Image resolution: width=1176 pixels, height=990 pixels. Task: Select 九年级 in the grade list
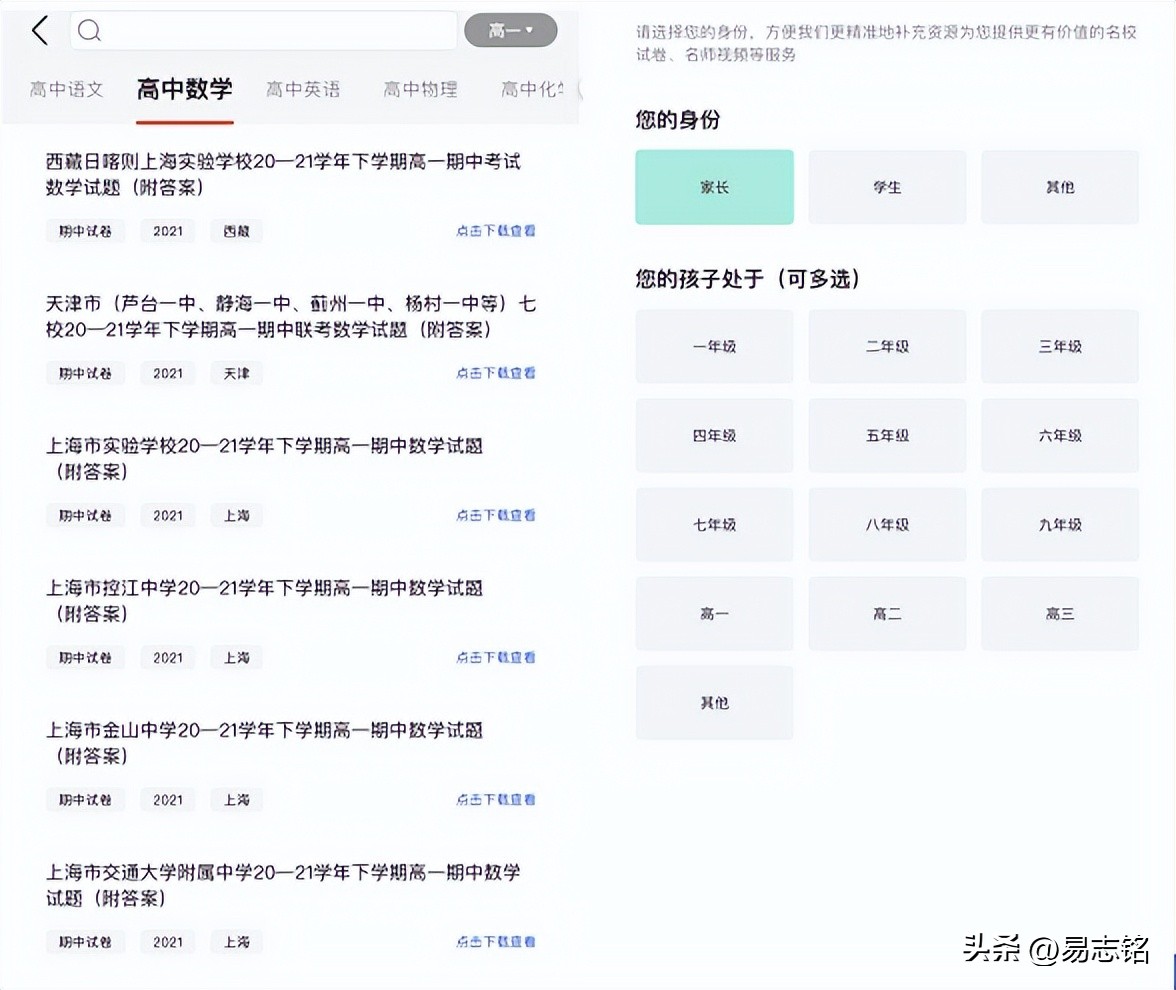point(1060,524)
